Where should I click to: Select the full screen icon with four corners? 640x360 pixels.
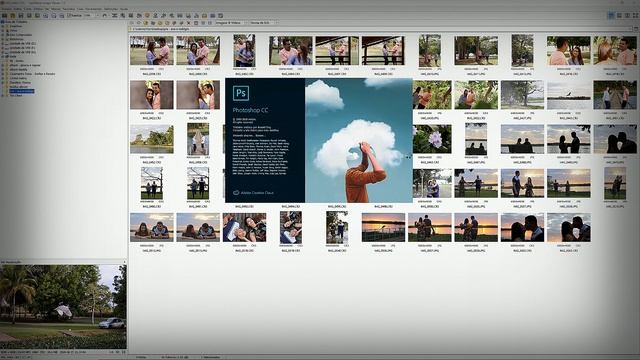tap(636, 16)
